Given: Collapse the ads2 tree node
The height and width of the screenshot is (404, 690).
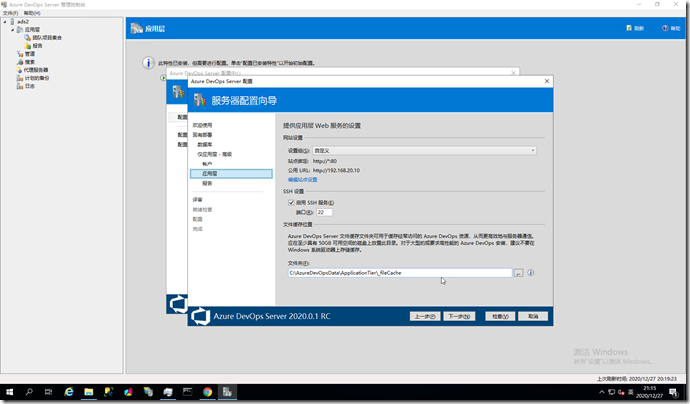Looking at the screenshot, I should 5,22.
